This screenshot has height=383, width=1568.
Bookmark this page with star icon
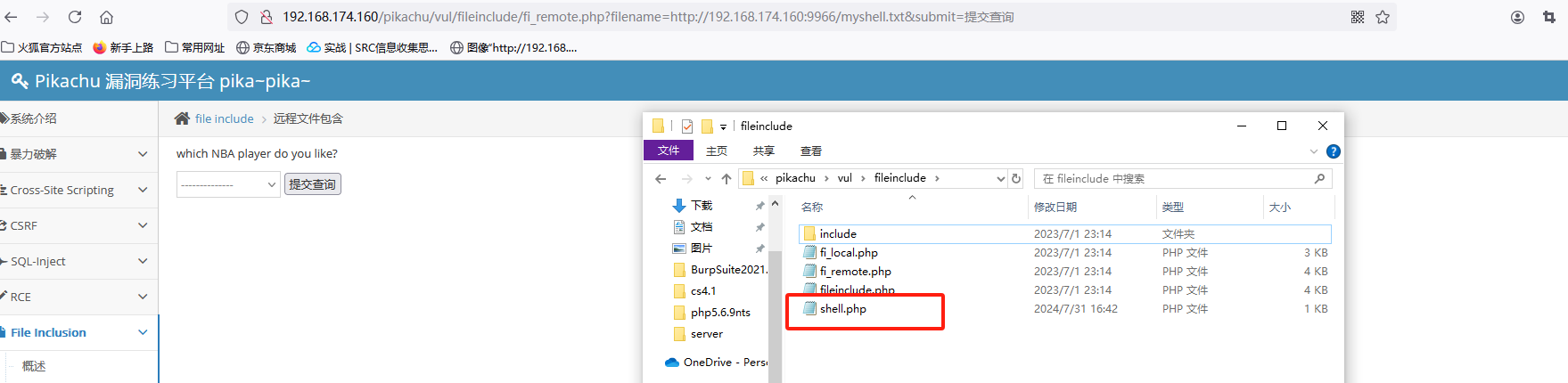coord(1383,17)
